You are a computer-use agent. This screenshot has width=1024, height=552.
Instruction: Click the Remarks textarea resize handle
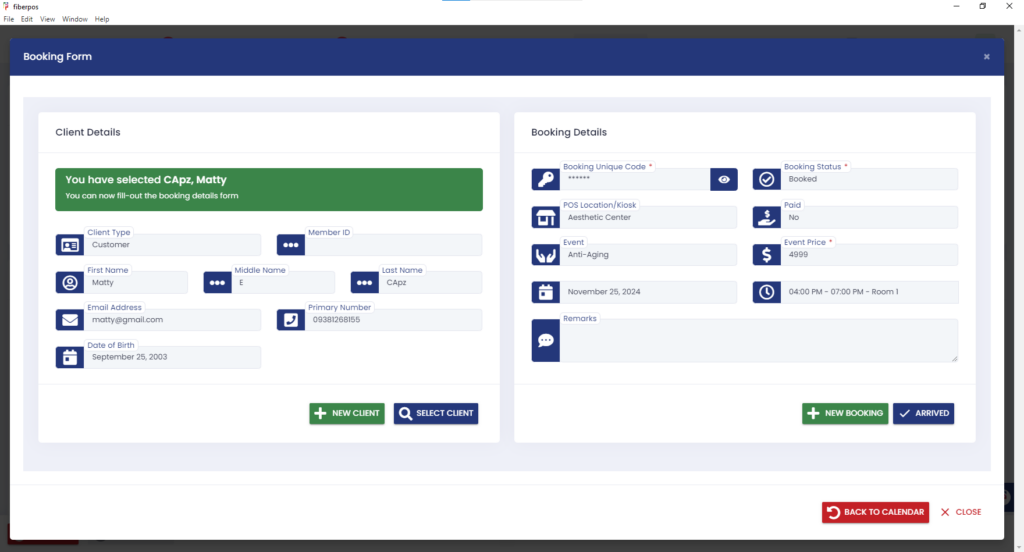(954, 358)
